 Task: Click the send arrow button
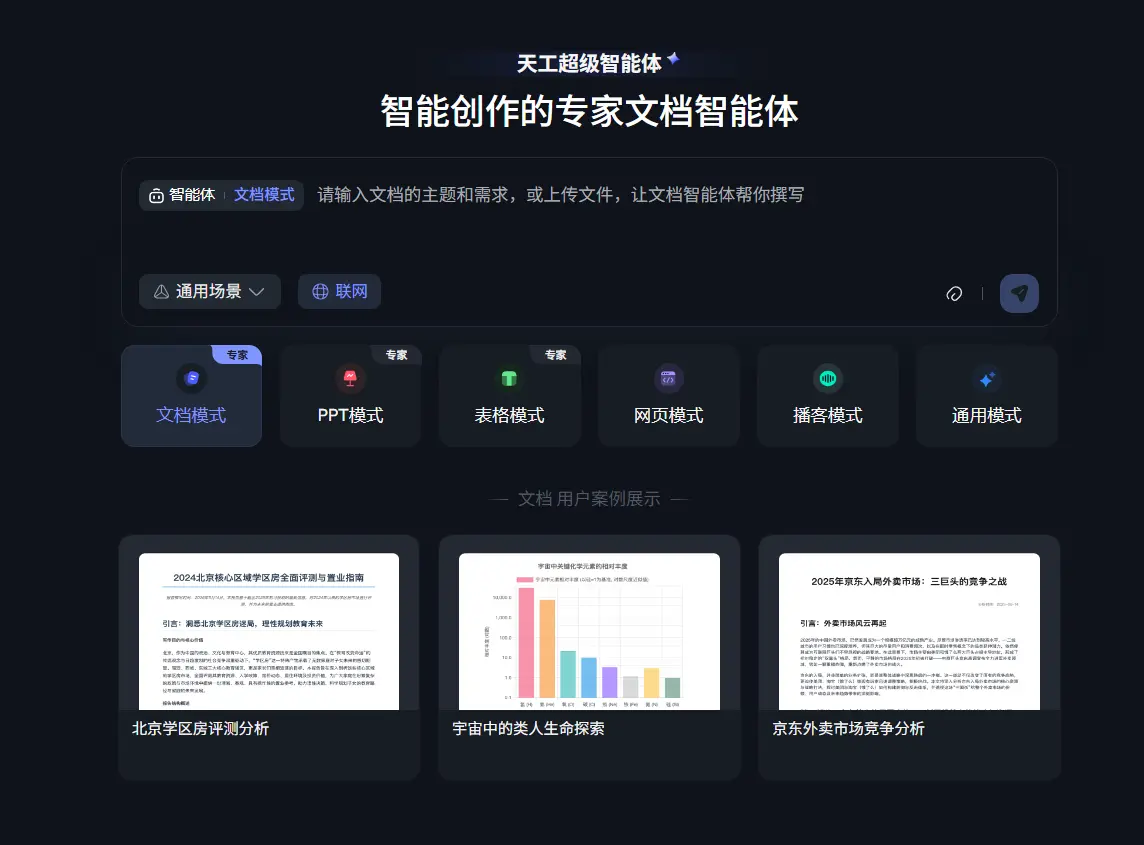click(1019, 293)
